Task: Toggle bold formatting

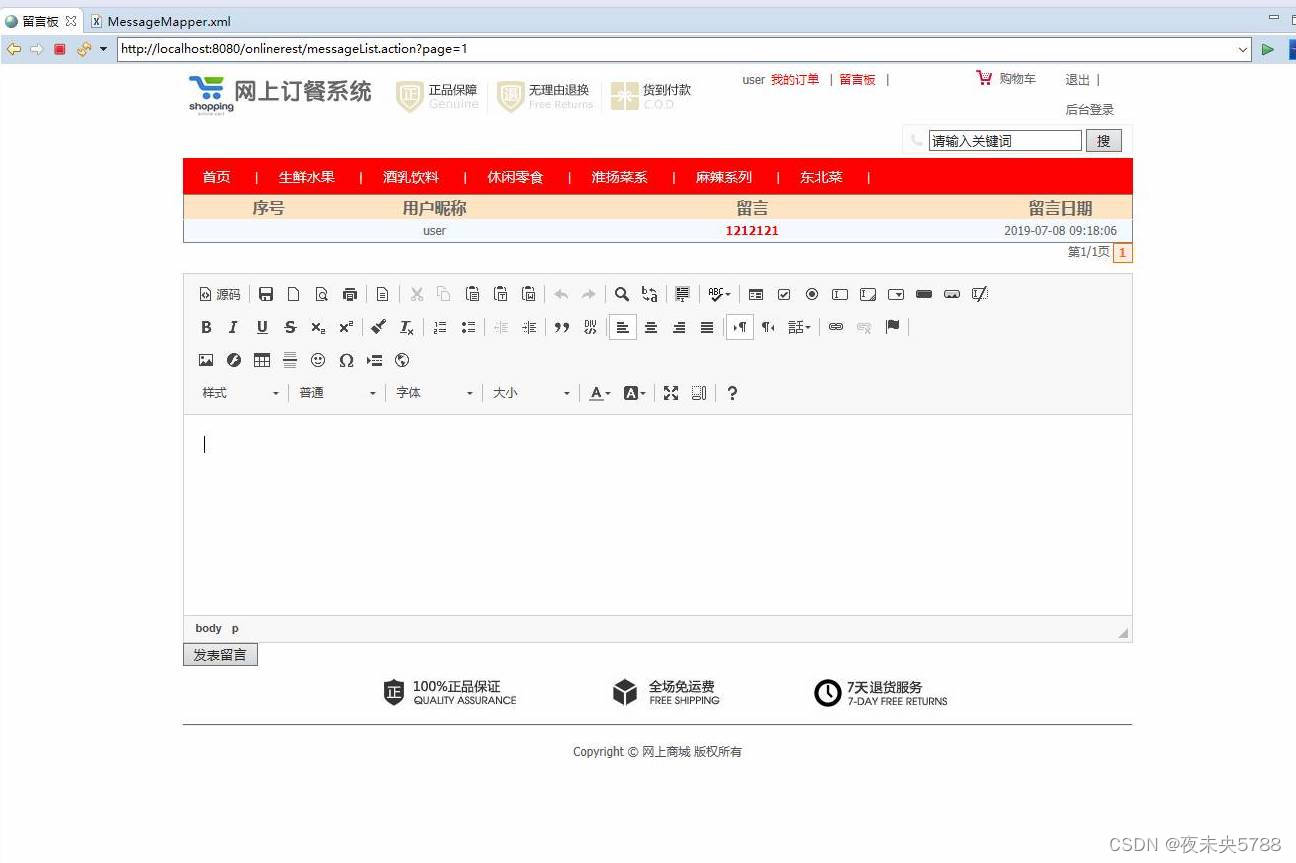Action: tap(206, 327)
